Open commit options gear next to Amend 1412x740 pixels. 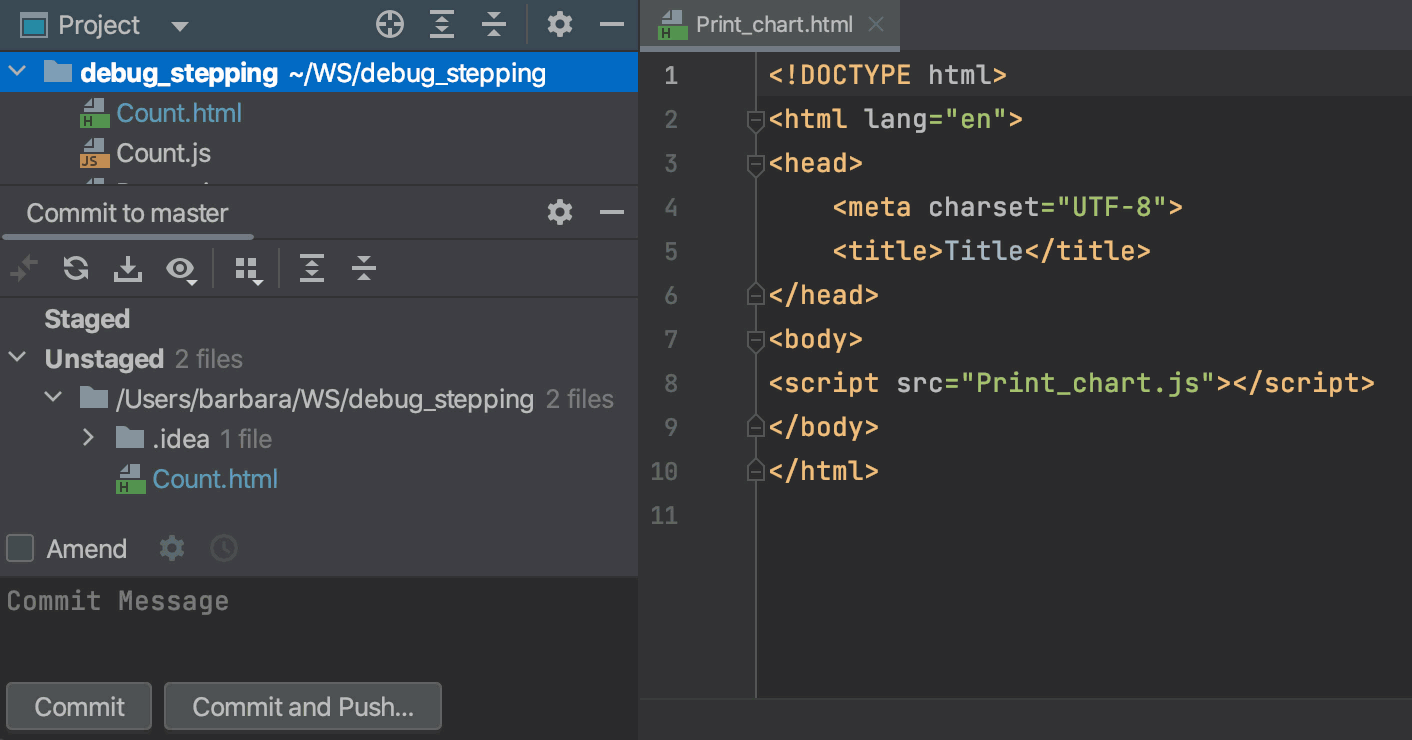tap(172, 548)
